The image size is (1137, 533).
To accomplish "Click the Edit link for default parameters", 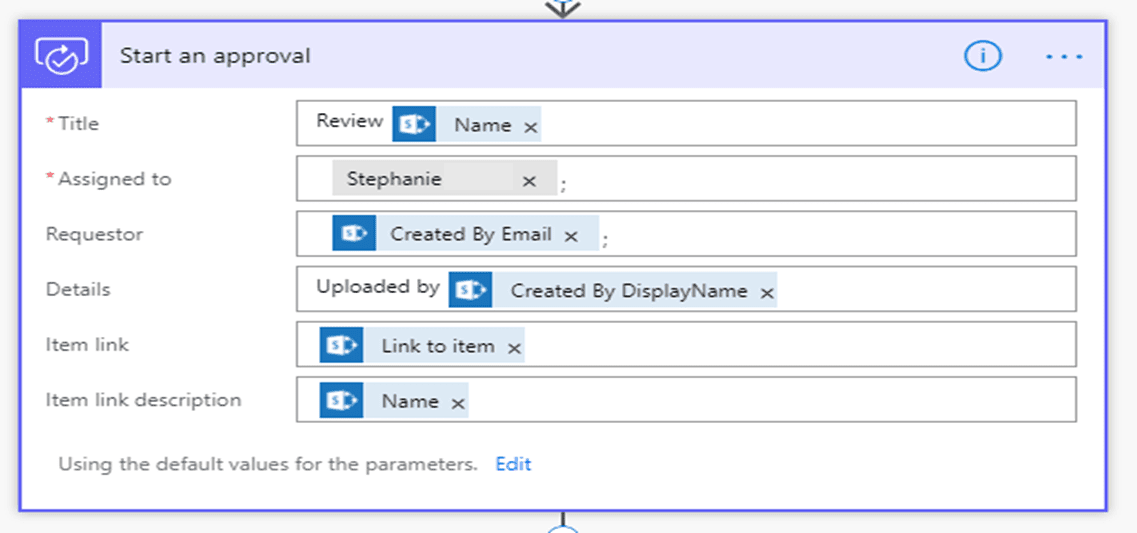I will tap(513, 464).
